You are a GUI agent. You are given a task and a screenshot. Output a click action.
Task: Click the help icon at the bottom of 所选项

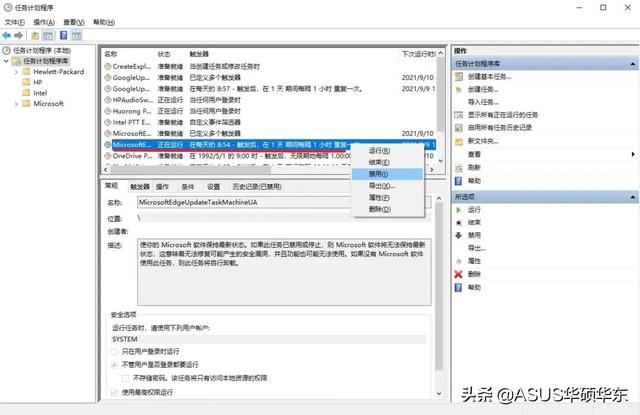coord(459,288)
